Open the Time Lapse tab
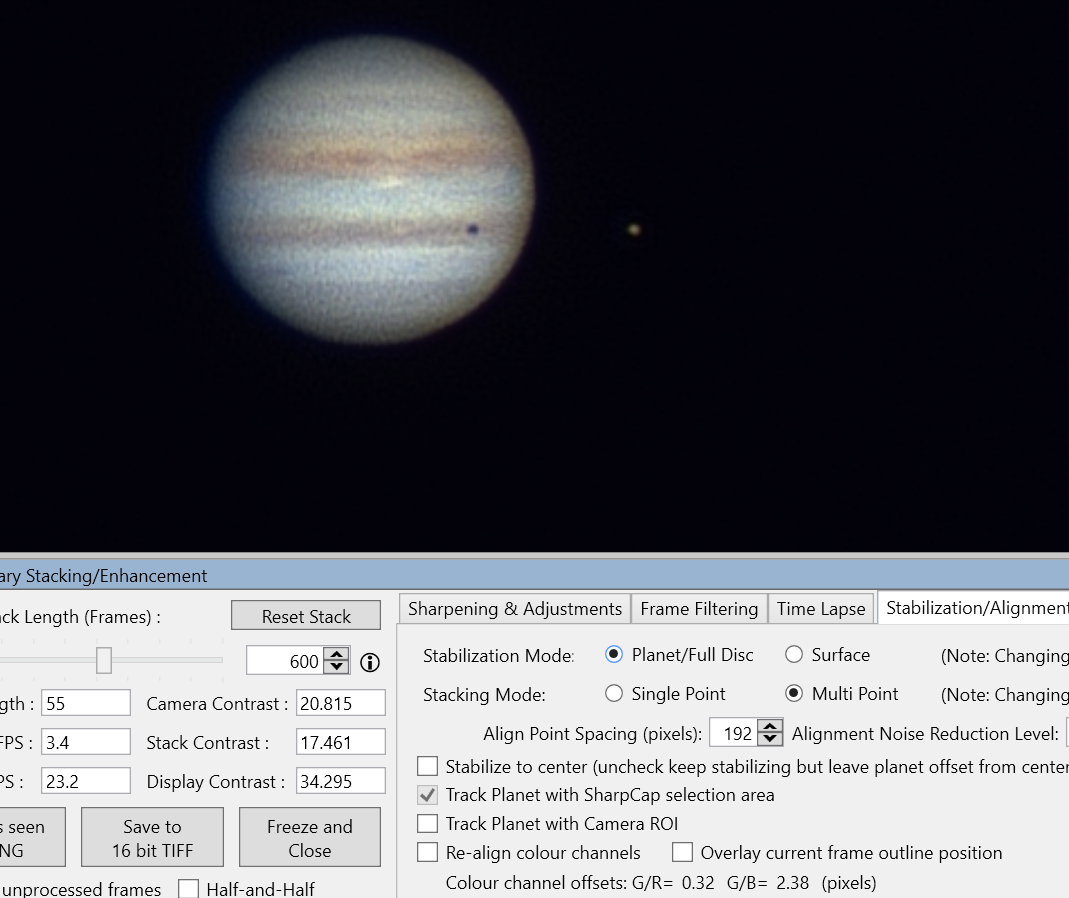The image size is (1069, 898). tap(821, 608)
